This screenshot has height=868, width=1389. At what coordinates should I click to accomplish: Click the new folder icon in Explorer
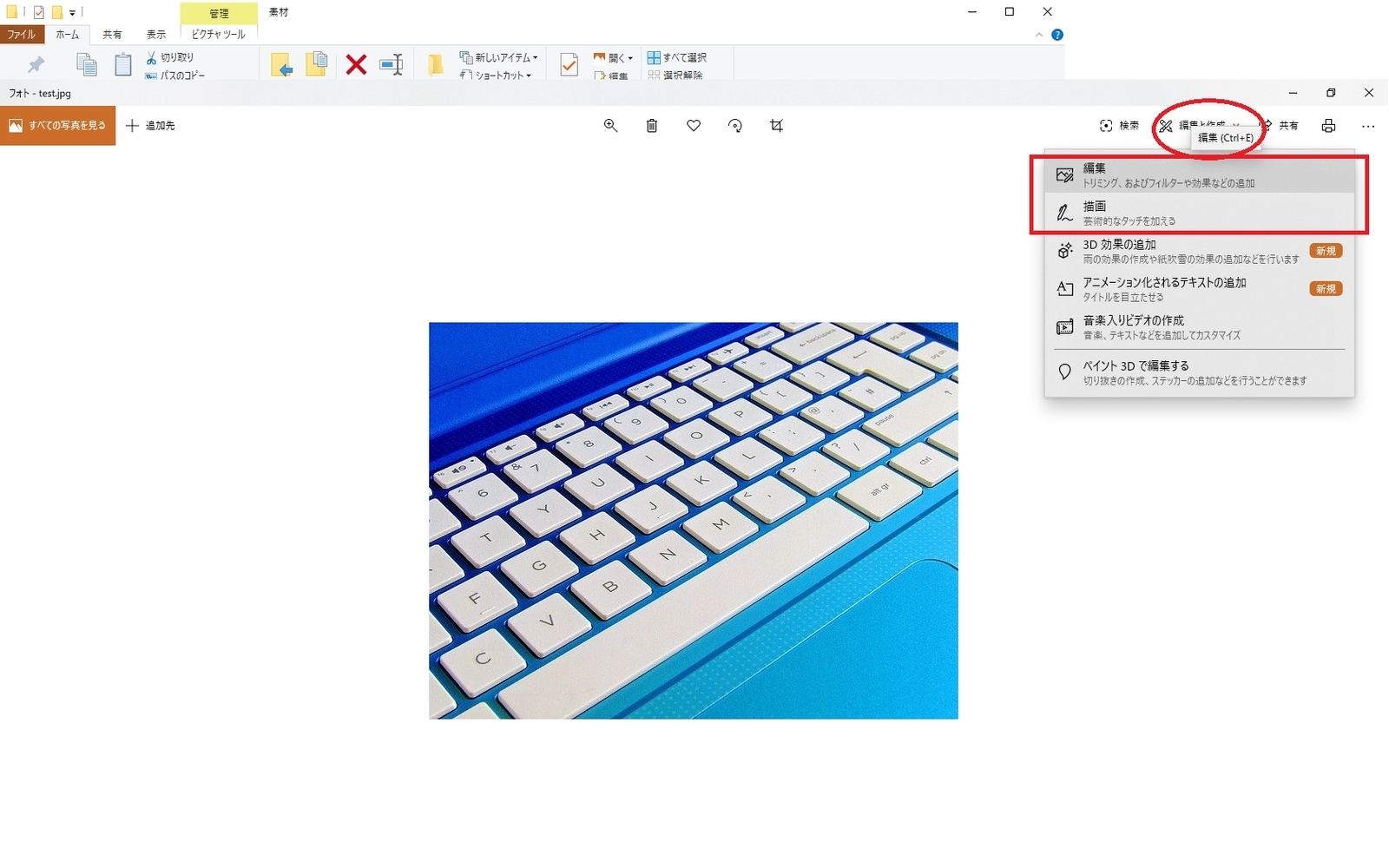tap(436, 64)
